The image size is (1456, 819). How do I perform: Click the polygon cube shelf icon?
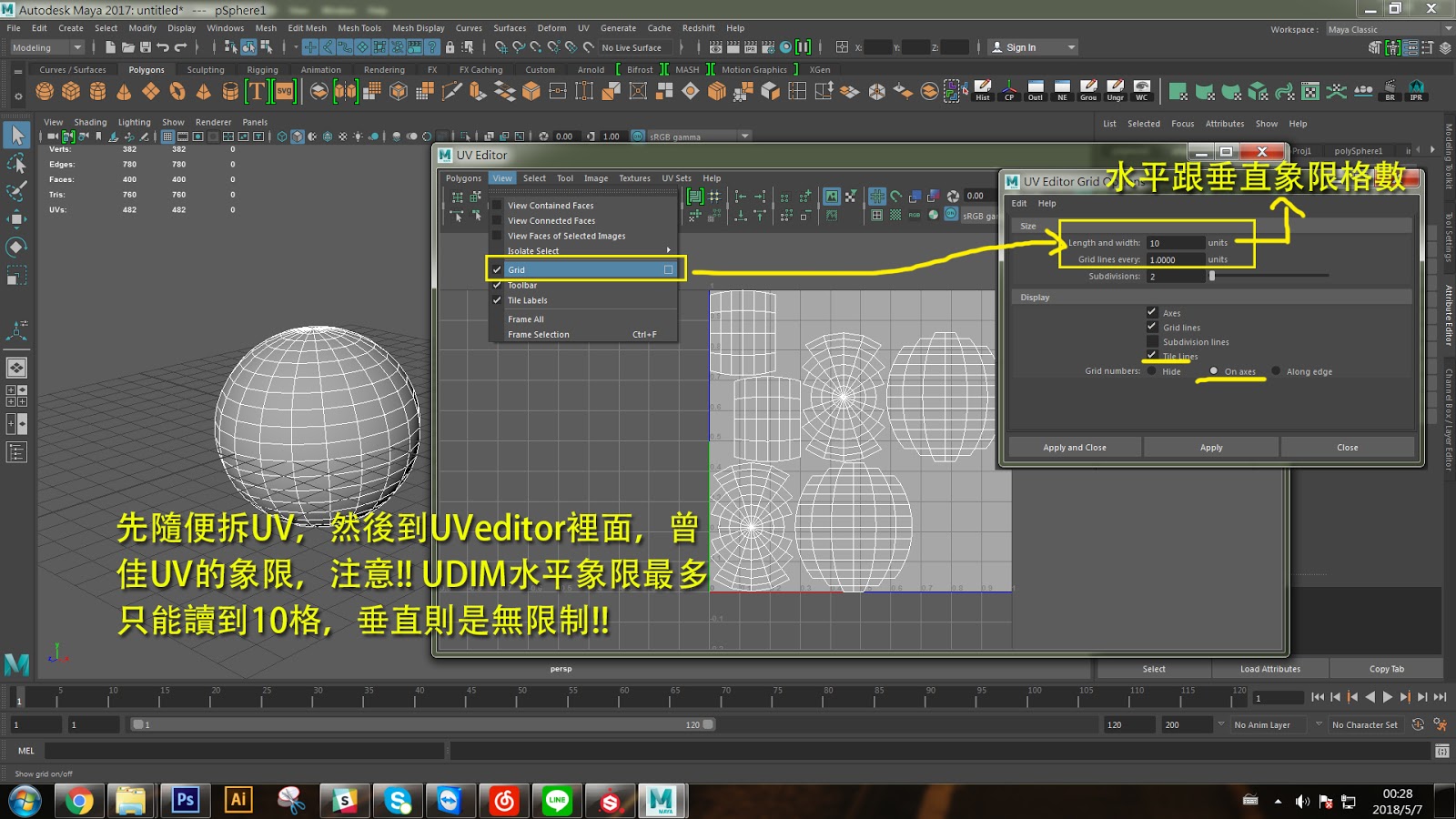tap(71, 91)
